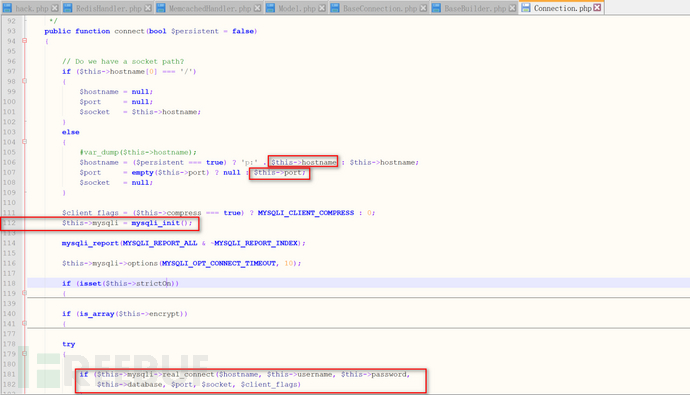Click the save-state icon on BaseBuilder.php tab
Viewport: 690px width, 395px height.
436,8
